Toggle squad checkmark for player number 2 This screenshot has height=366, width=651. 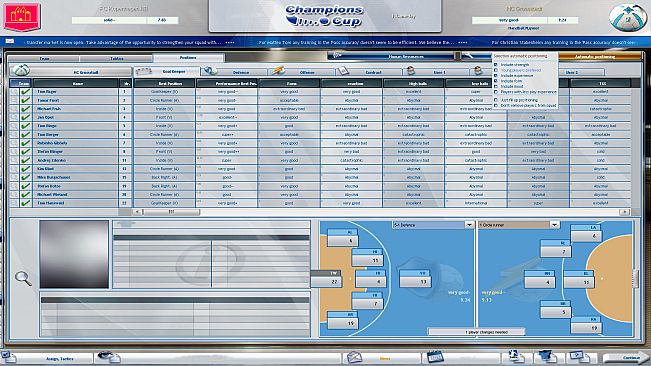pos(25,100)
